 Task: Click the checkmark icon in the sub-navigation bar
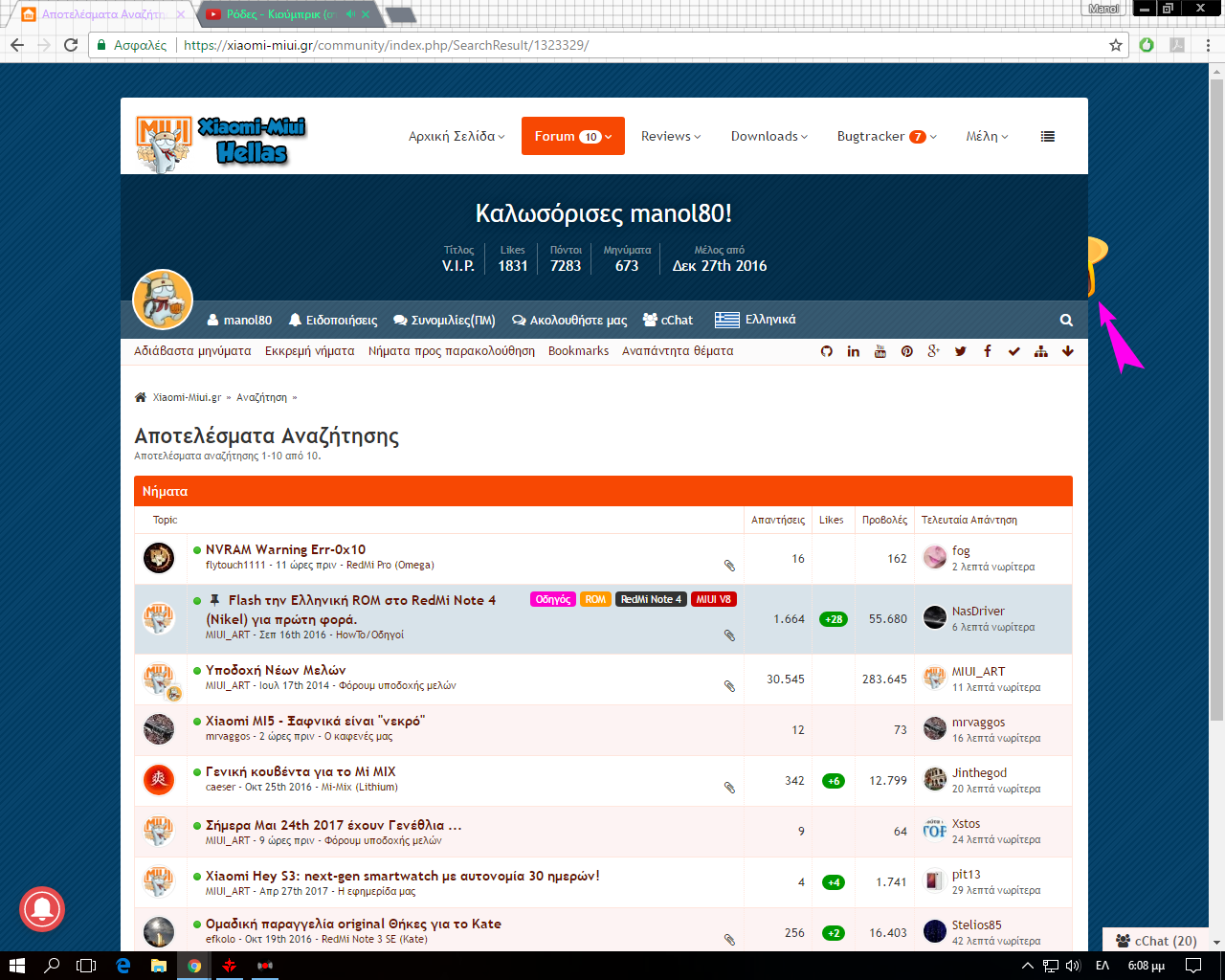point(1014,351)
